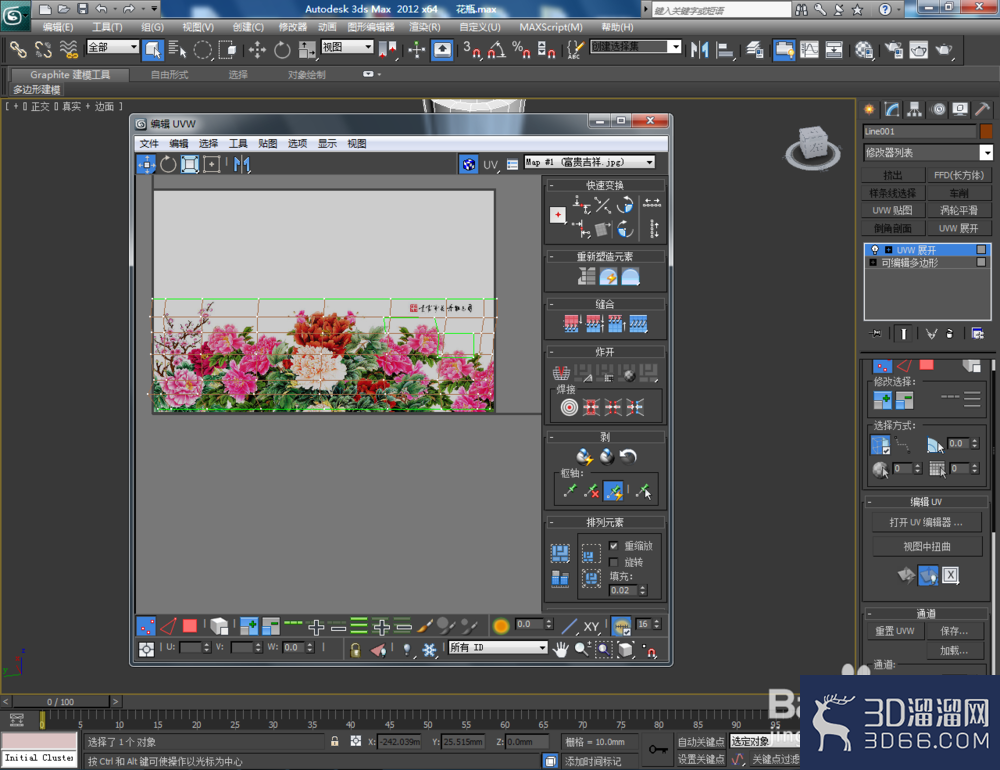The height and width of the screenshot is (770, 1000).
Task: Click the Reset Peel icon
Action: pyautogui.click(x=628, y=456)
